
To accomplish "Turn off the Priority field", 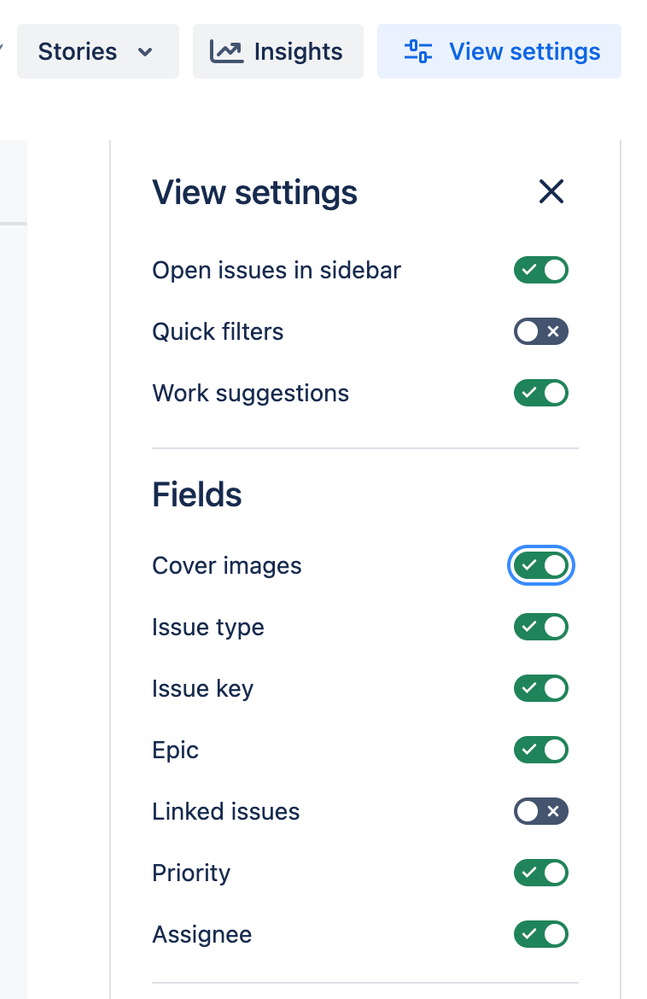I will [541, 873].
